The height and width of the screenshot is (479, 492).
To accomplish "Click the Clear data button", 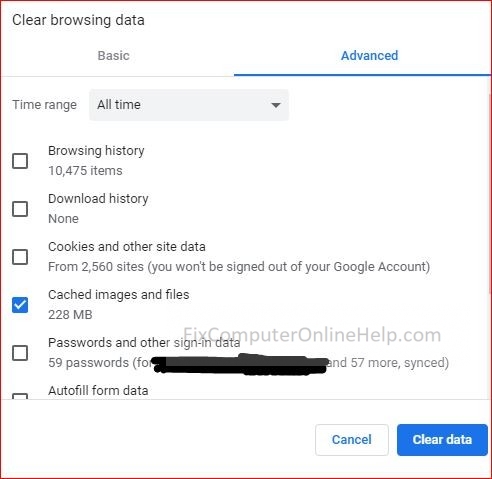I will coord(442,440).
